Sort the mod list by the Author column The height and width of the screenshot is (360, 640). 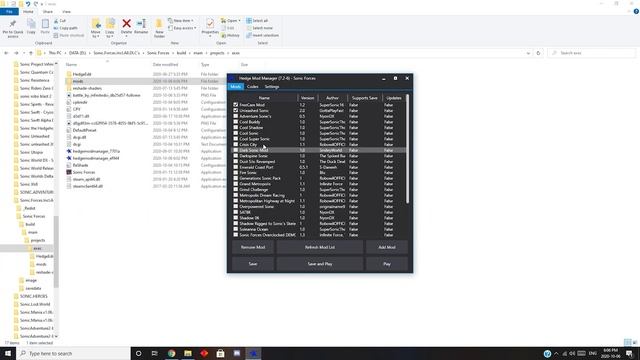tap(332, 98)
